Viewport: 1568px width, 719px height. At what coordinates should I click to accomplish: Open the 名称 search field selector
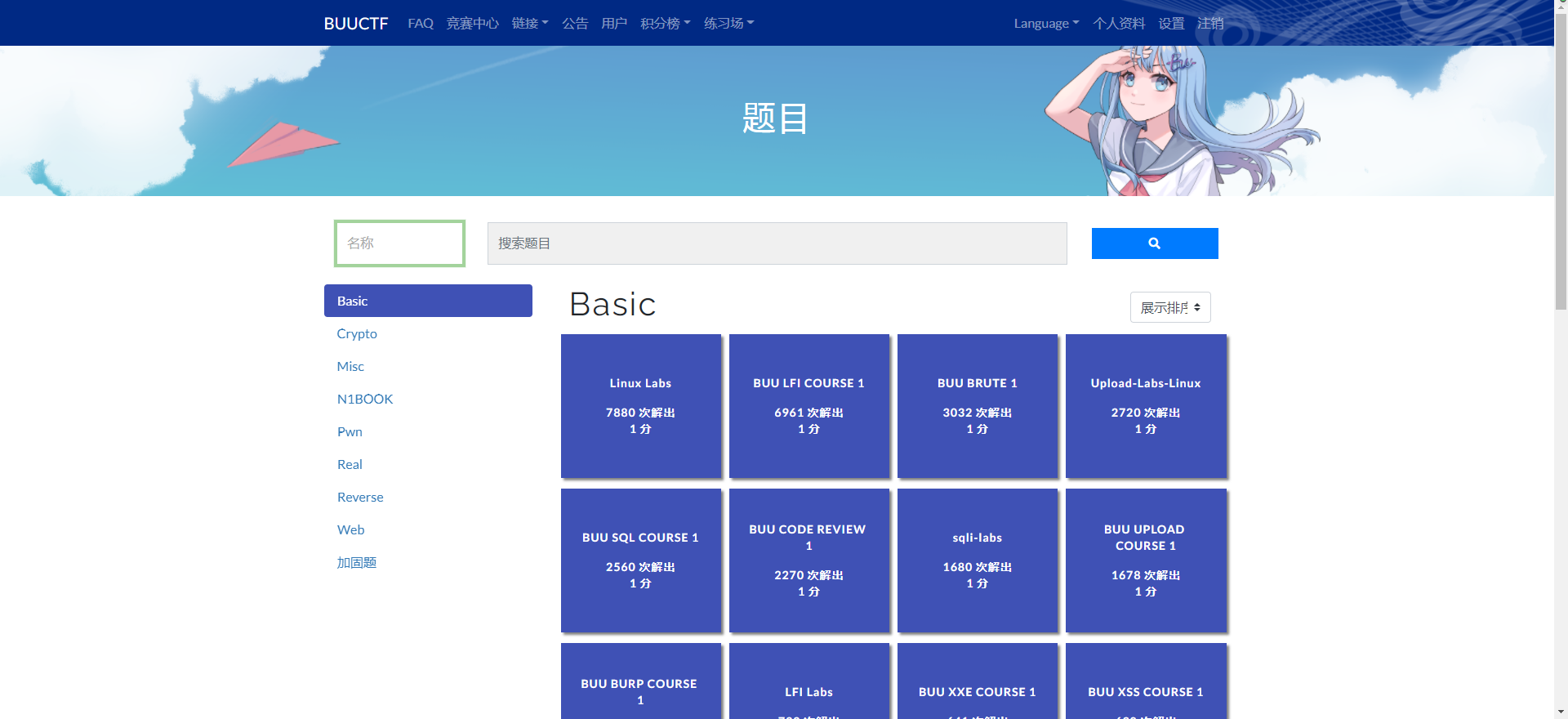tap(399, 243)
